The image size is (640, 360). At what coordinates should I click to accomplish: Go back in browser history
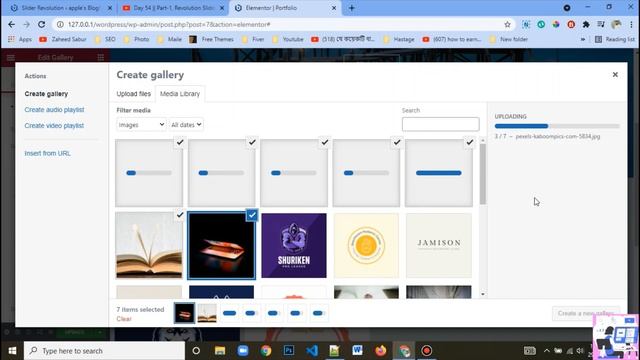(x=11, y=24)
